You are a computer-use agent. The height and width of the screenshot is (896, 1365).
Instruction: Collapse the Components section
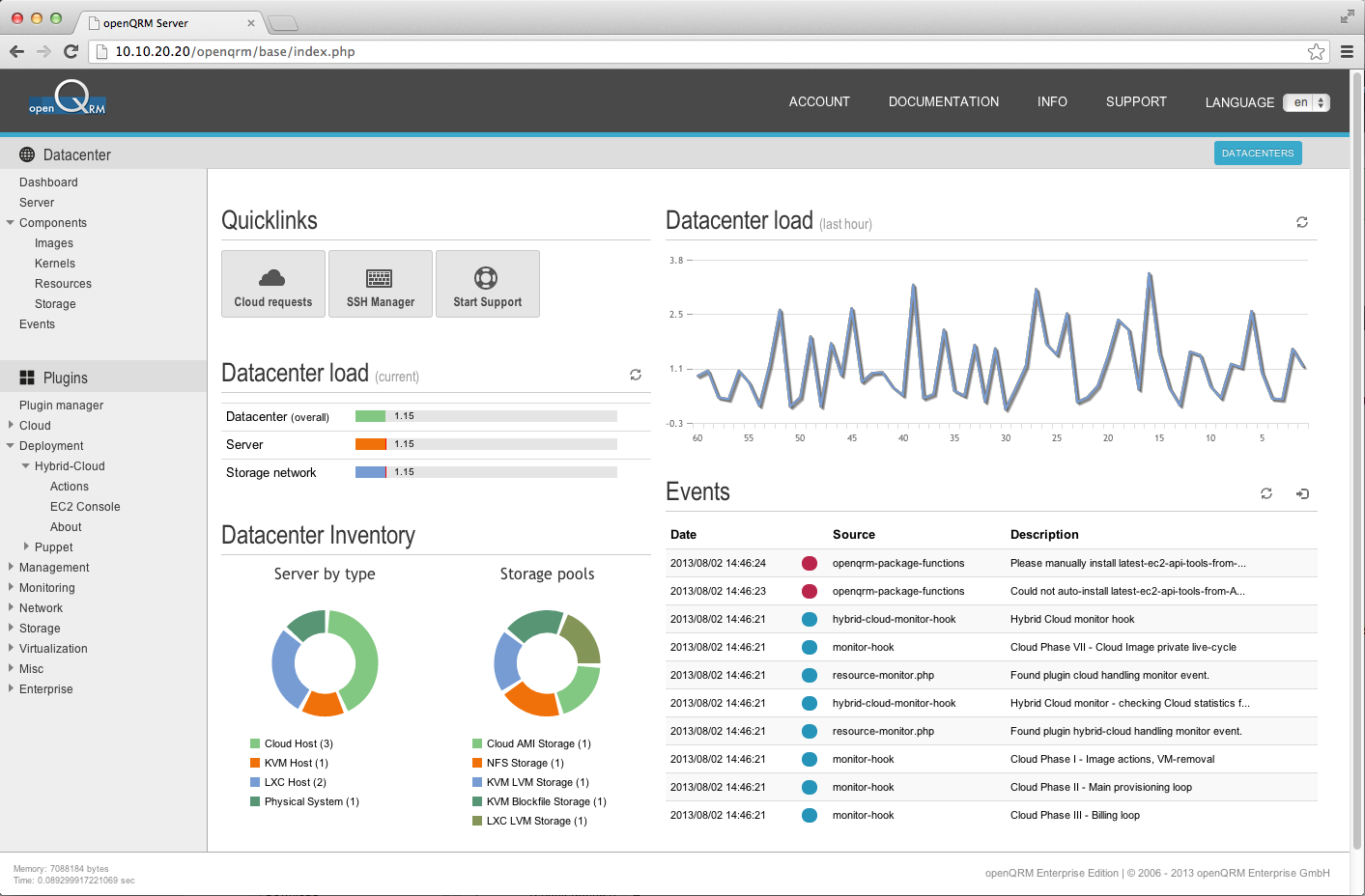10,222
